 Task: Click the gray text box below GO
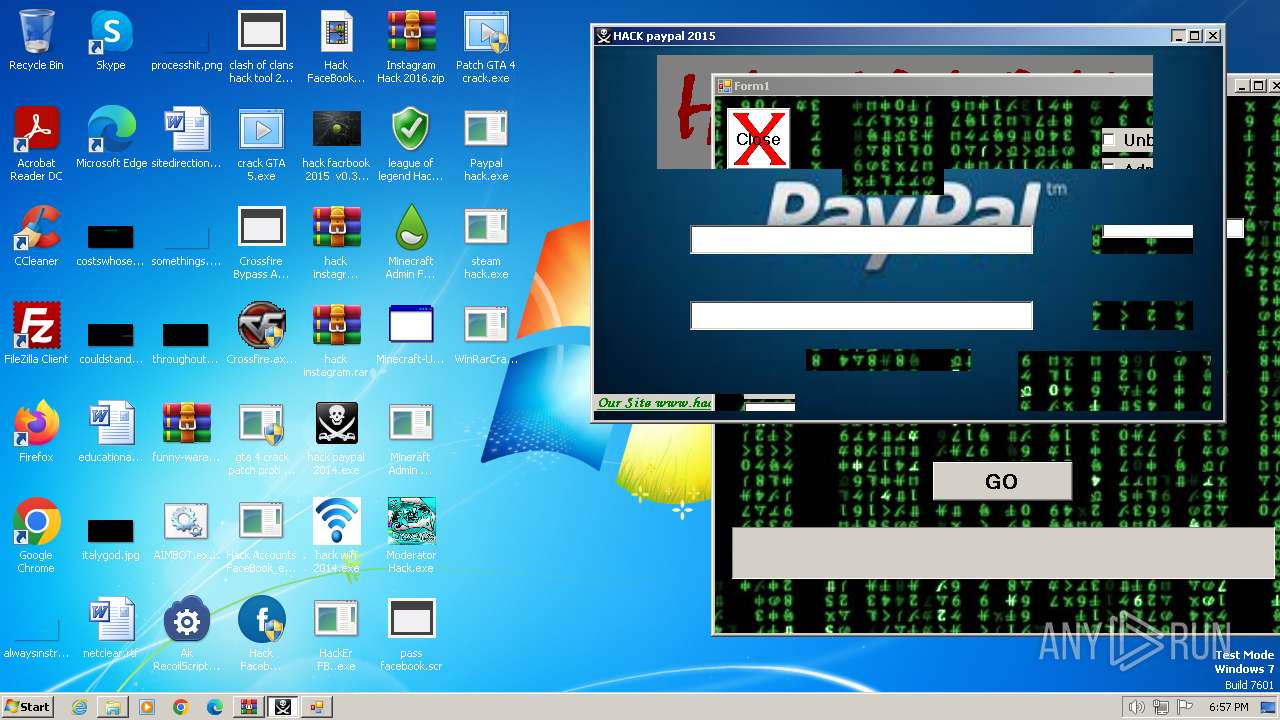[1003, 553]
